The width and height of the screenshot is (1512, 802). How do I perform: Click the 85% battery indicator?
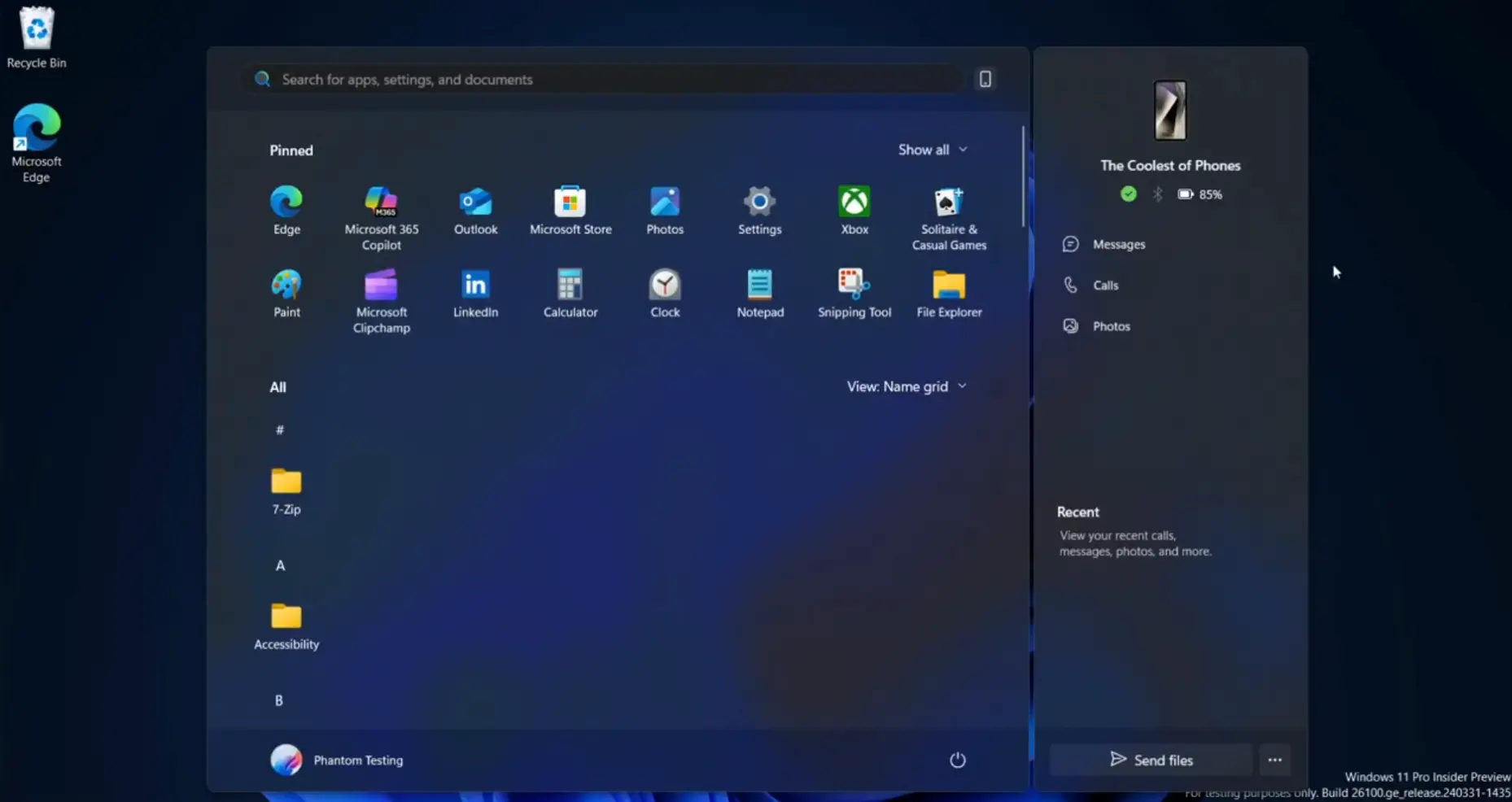[x=1200, y=194]
